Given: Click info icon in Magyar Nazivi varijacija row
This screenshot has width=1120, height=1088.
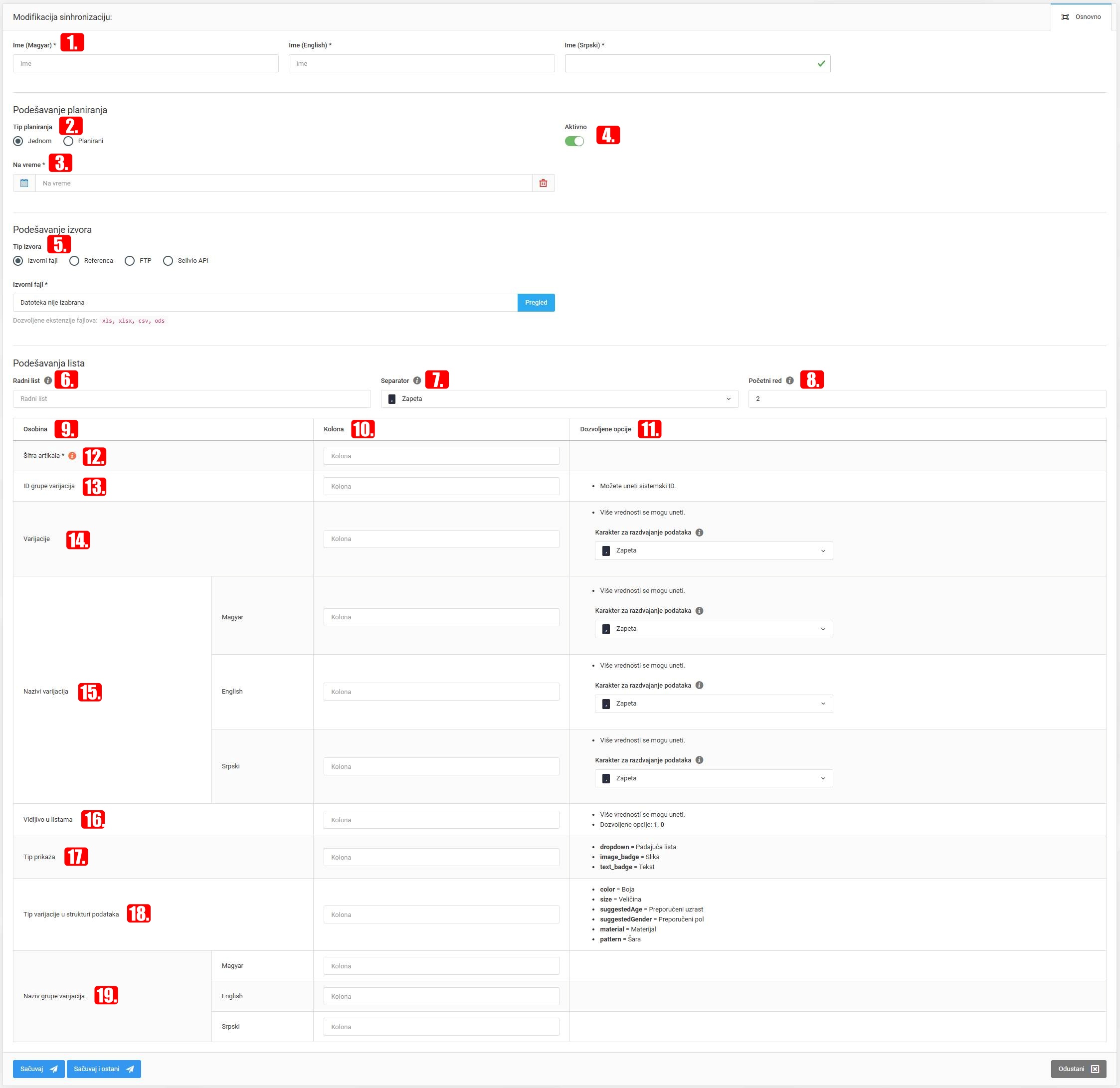Looking at the screenshot, I should (700, 610).
